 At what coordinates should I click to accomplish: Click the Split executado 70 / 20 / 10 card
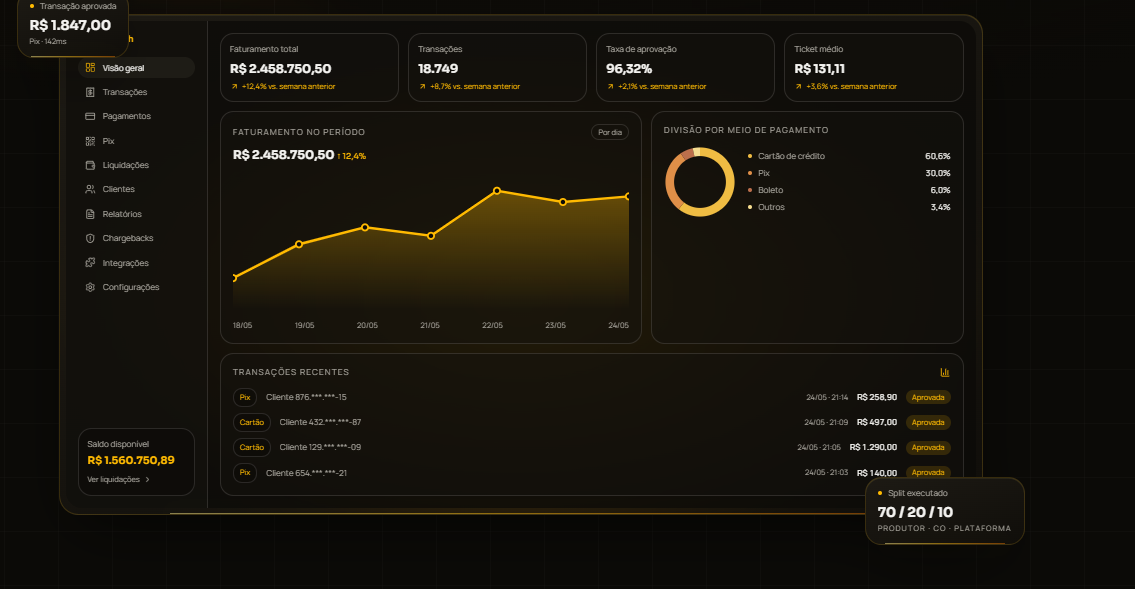(x=945, y=511)
